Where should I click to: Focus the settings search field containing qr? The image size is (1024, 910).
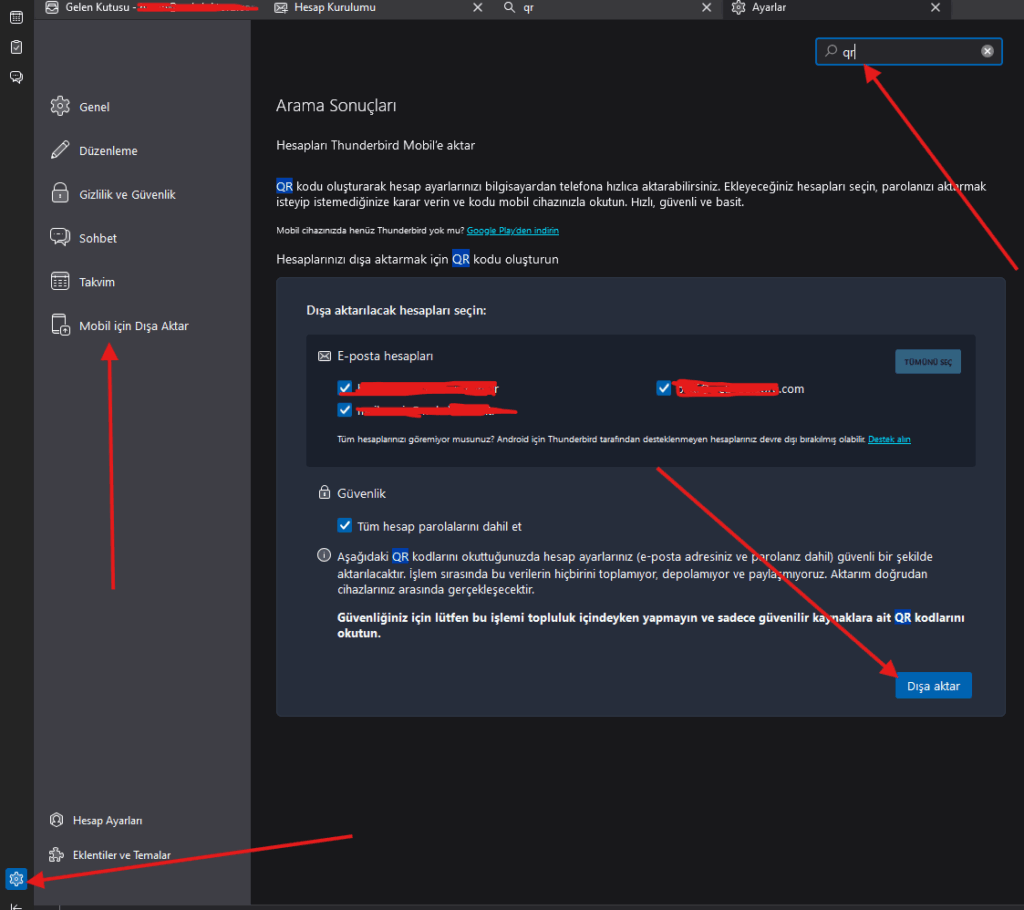point(909,52)
